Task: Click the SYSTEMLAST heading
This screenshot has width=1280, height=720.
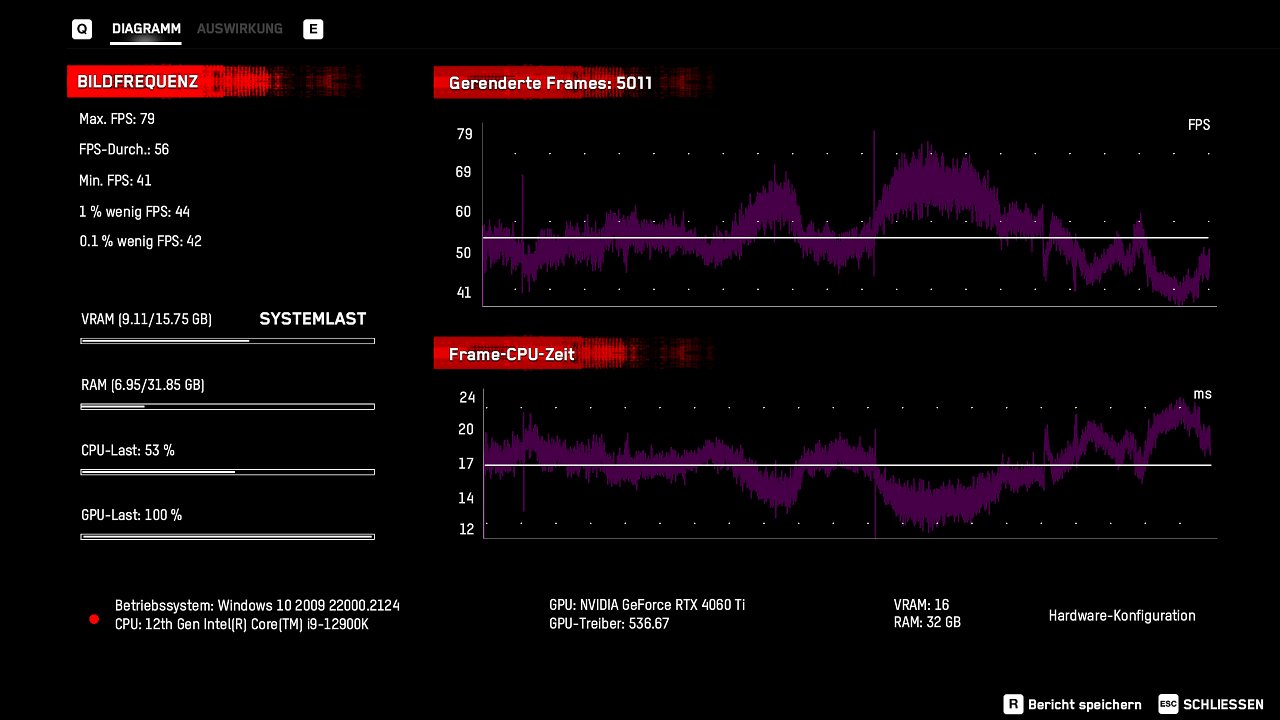Action: (313, 319)
